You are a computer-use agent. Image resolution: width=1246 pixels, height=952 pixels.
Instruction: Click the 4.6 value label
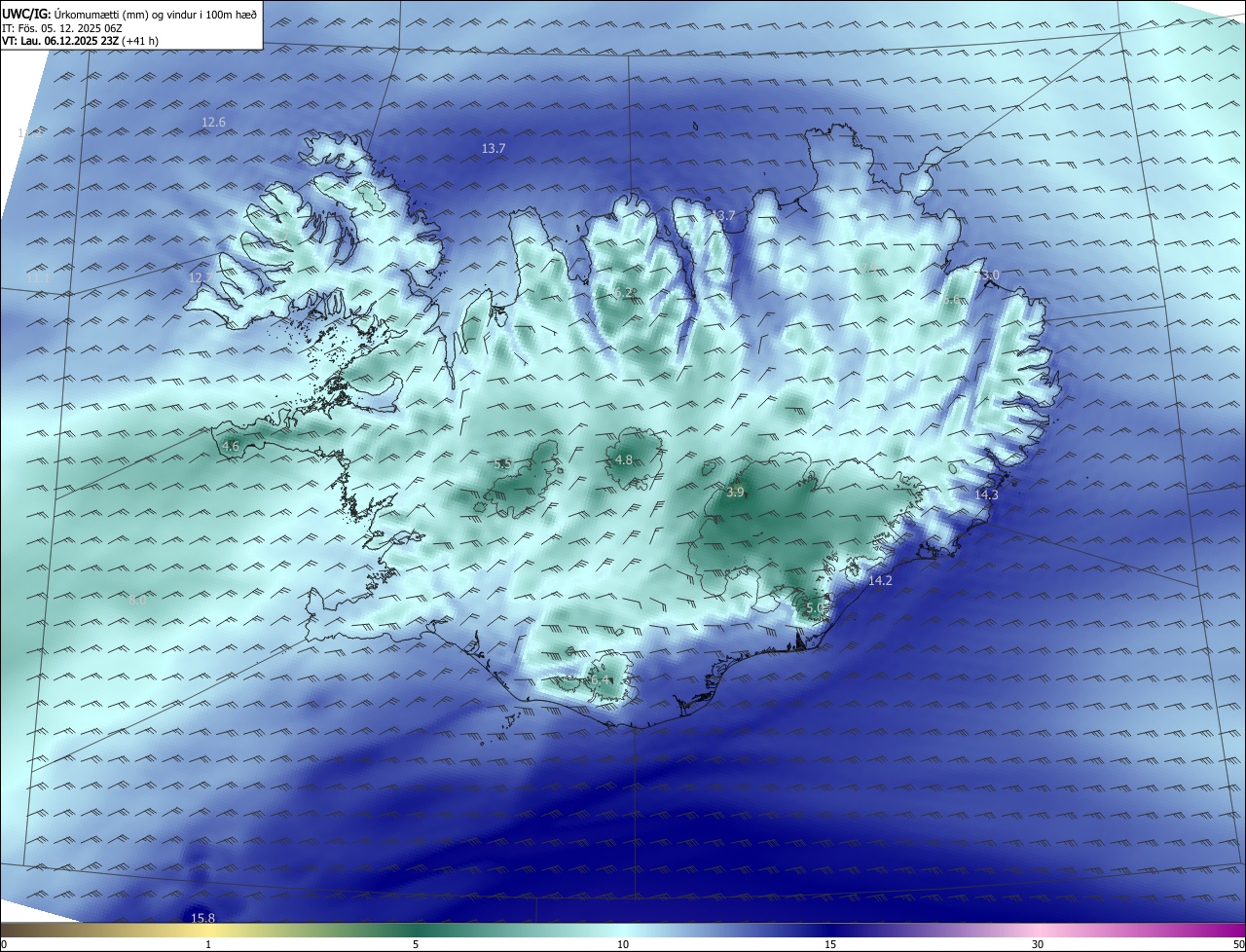coord(231,447)
